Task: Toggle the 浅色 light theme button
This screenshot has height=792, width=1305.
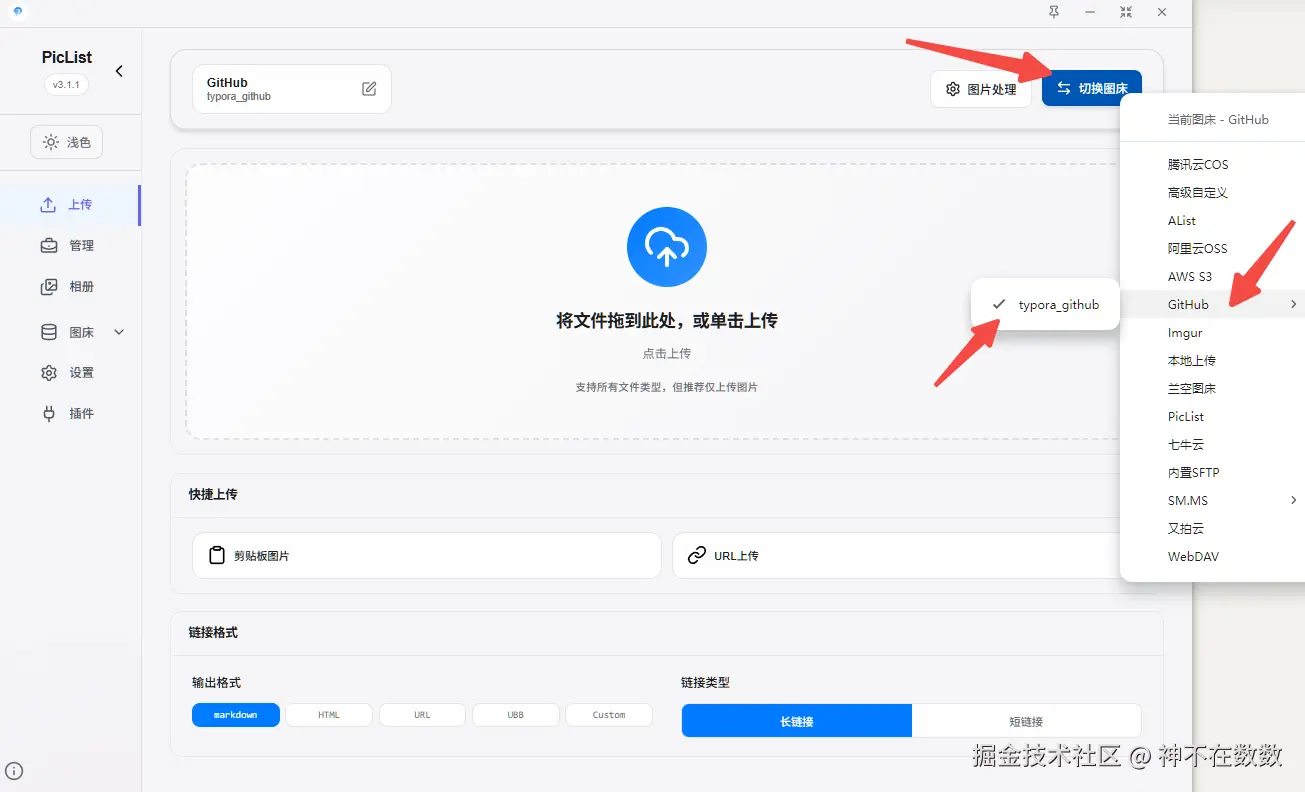Action: (67, 143)
